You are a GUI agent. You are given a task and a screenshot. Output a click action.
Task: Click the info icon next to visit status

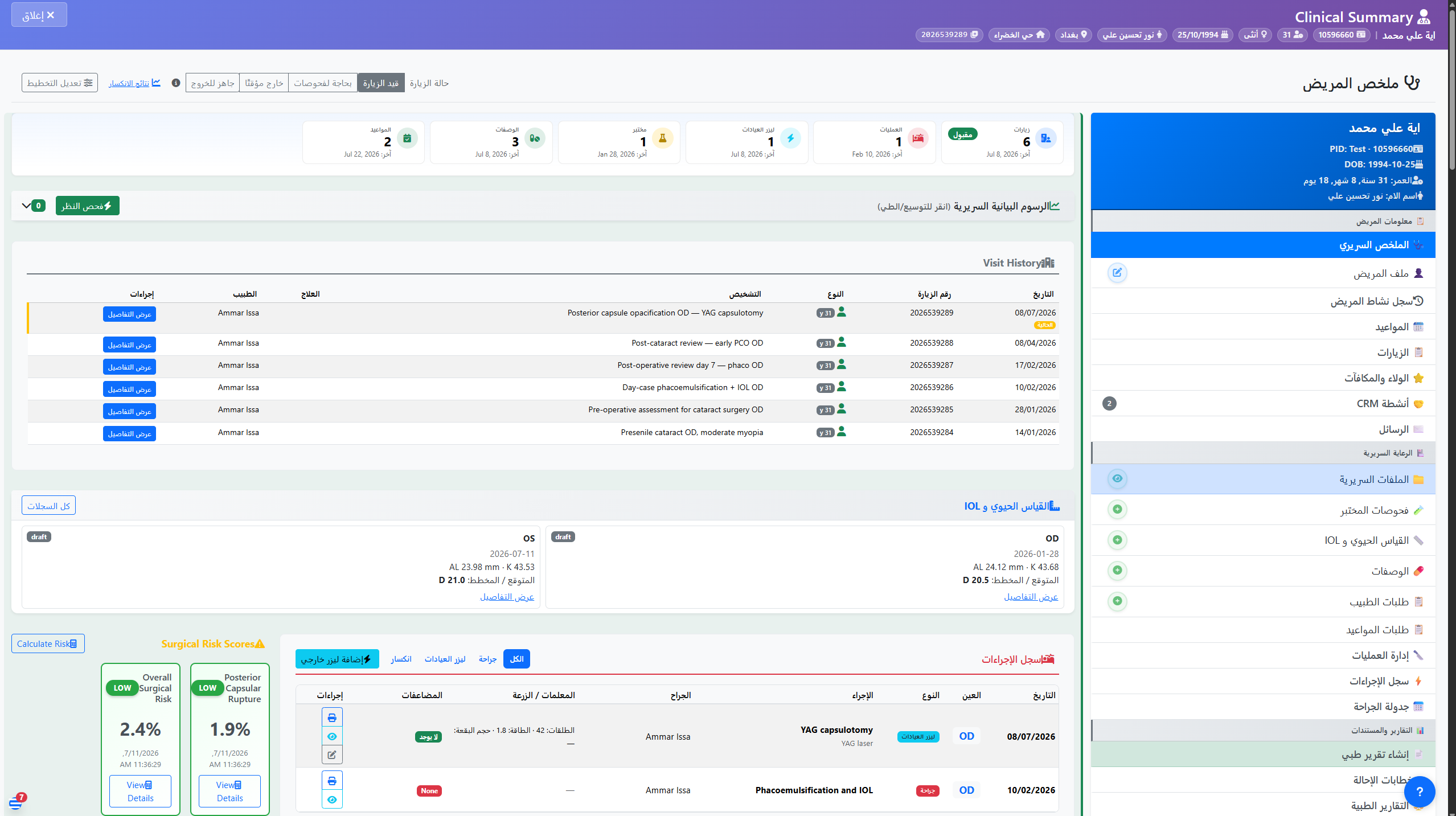[176, 83]
